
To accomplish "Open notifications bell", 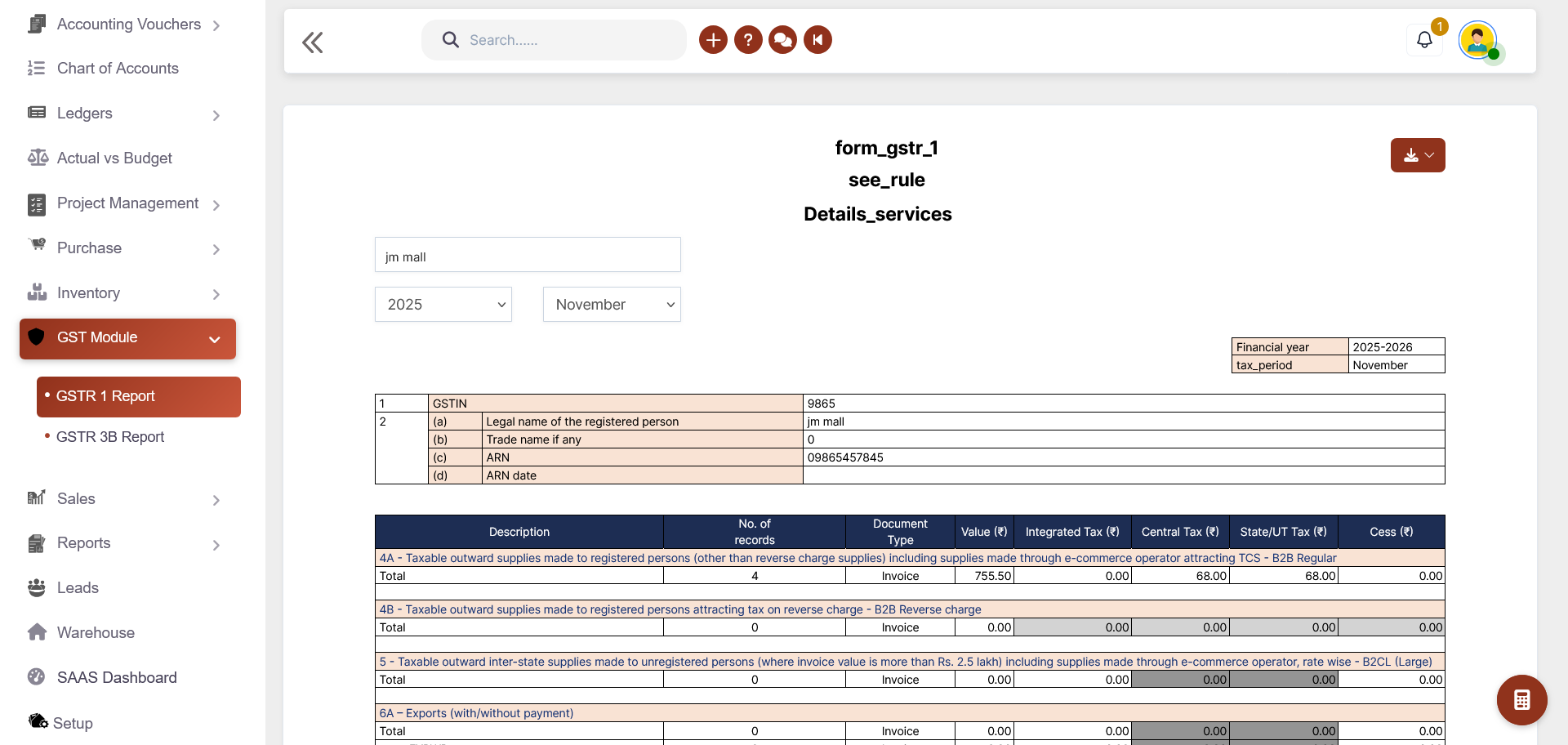I will tap(1424, 40).
